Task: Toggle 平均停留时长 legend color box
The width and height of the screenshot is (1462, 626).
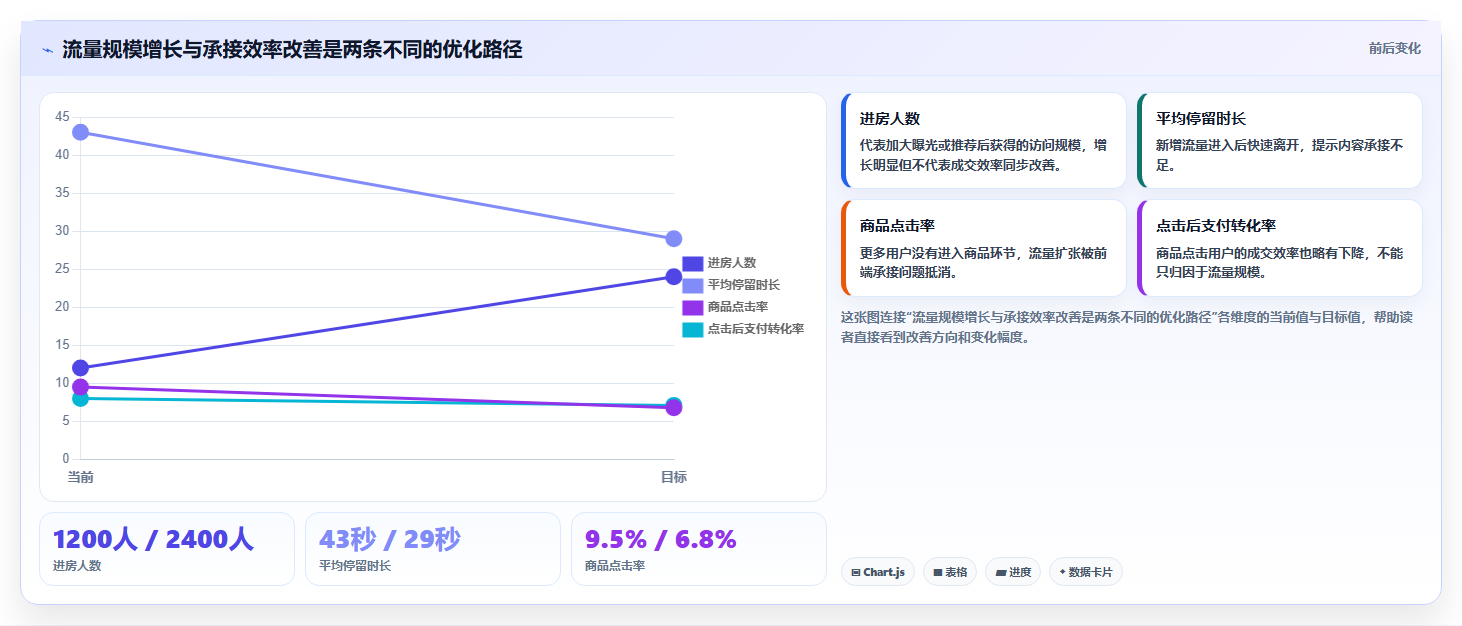Action: pos(693,285)
